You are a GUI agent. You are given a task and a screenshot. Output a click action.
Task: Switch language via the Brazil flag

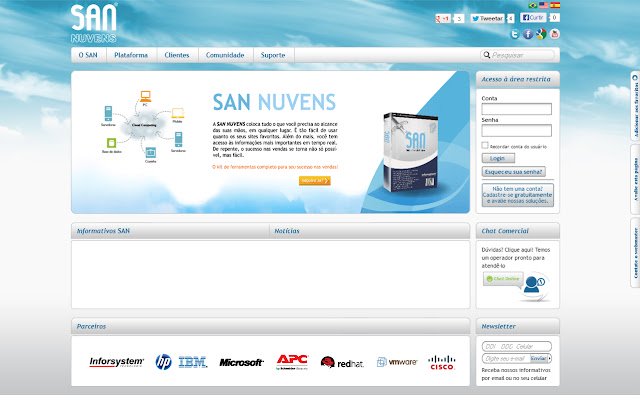533,5
